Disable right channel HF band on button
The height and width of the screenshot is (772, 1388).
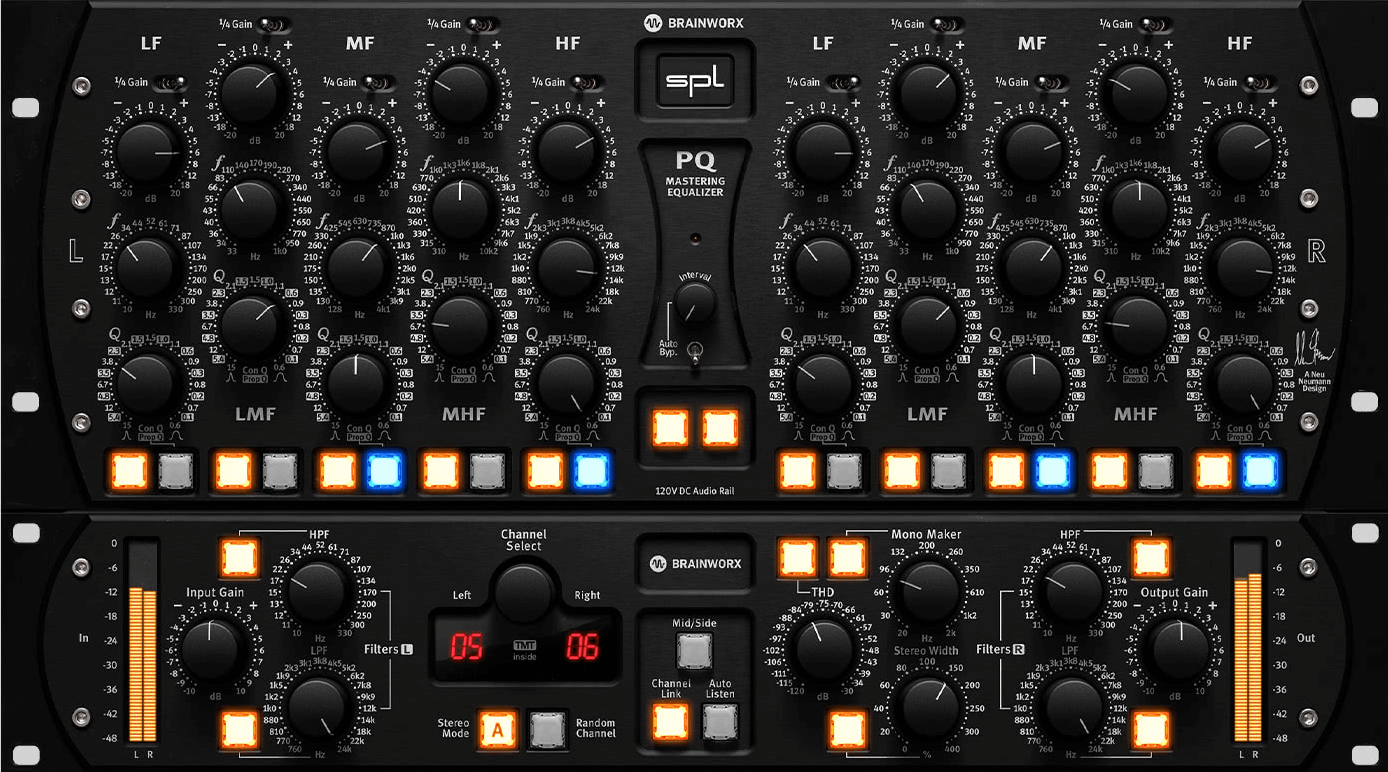(1213, 470)
